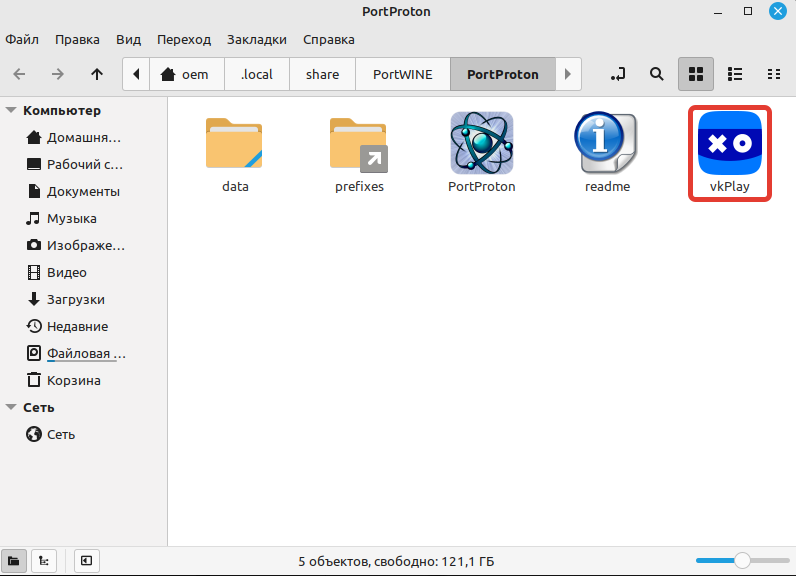Viewport: 796px width, 576px height.
Task: Open the readme info file
Action: tap(606, 143)
